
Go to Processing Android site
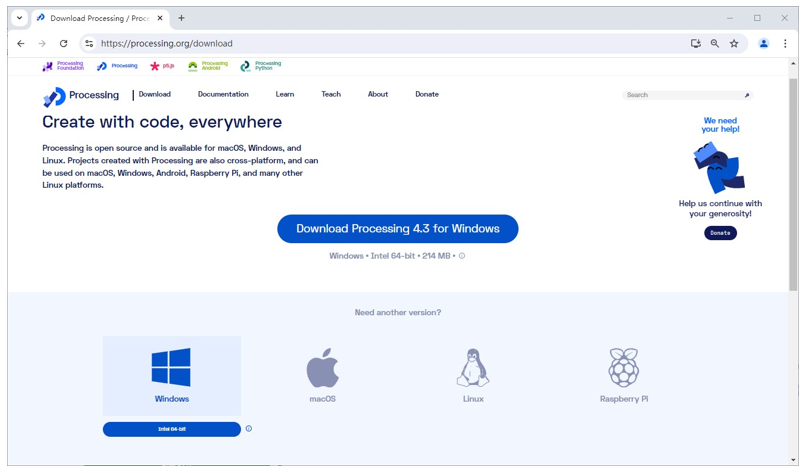point(208,66)
